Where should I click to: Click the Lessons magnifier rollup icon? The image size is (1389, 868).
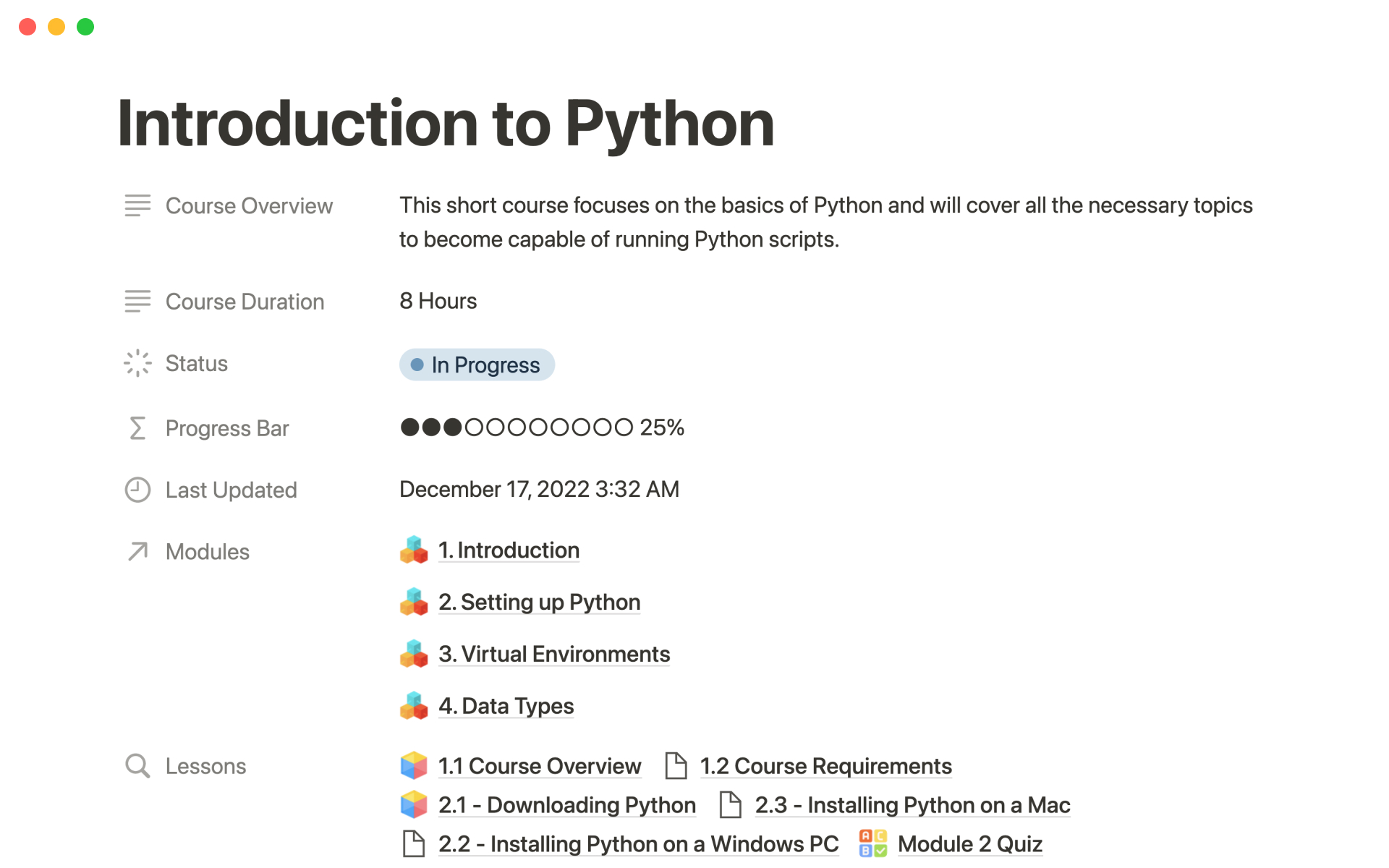click(137, 766)
